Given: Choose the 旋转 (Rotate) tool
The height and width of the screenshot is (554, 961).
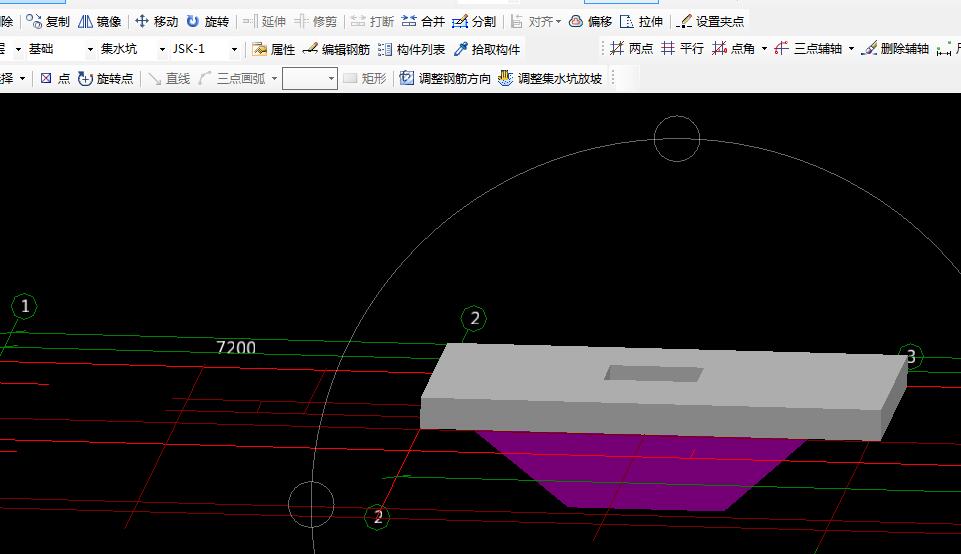Looking at the screenshot, I should pos(208,21).
